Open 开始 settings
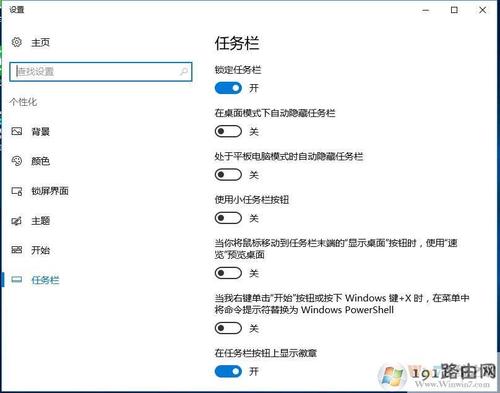This screenshot has width=500, height=393. pyautogui.click(x=40, y=250)
